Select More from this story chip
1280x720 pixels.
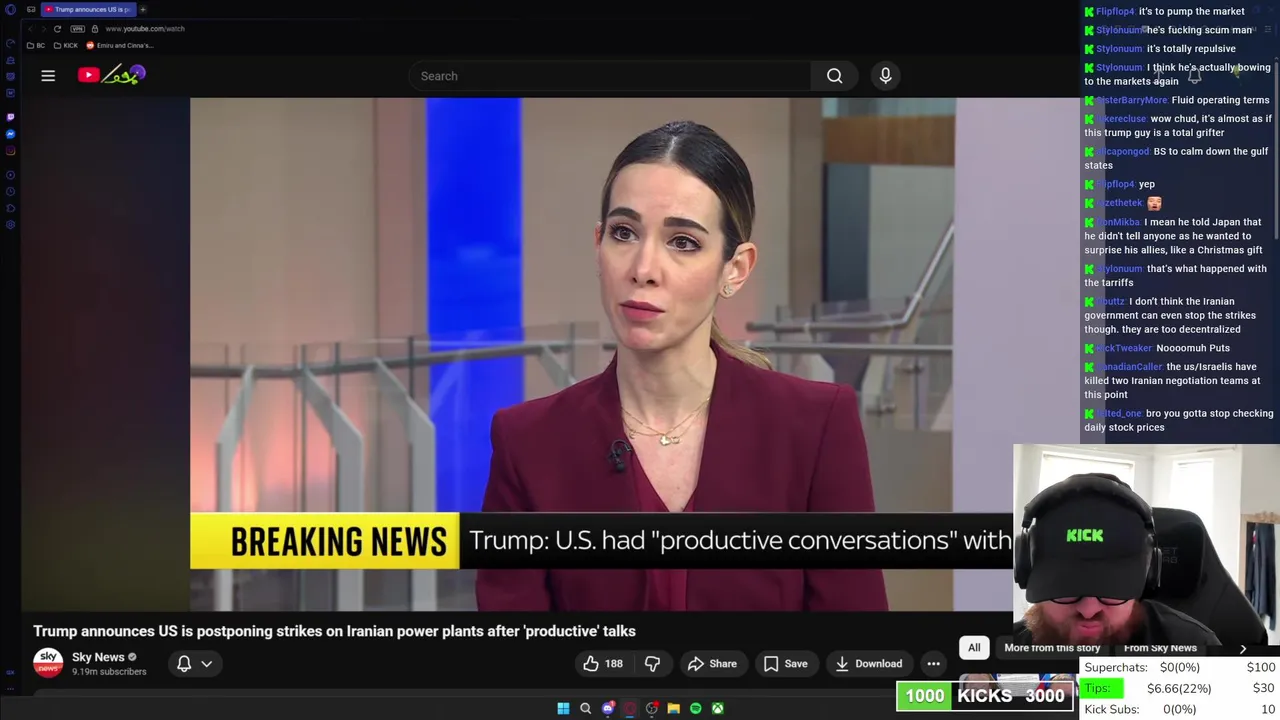click(1052, 648)
